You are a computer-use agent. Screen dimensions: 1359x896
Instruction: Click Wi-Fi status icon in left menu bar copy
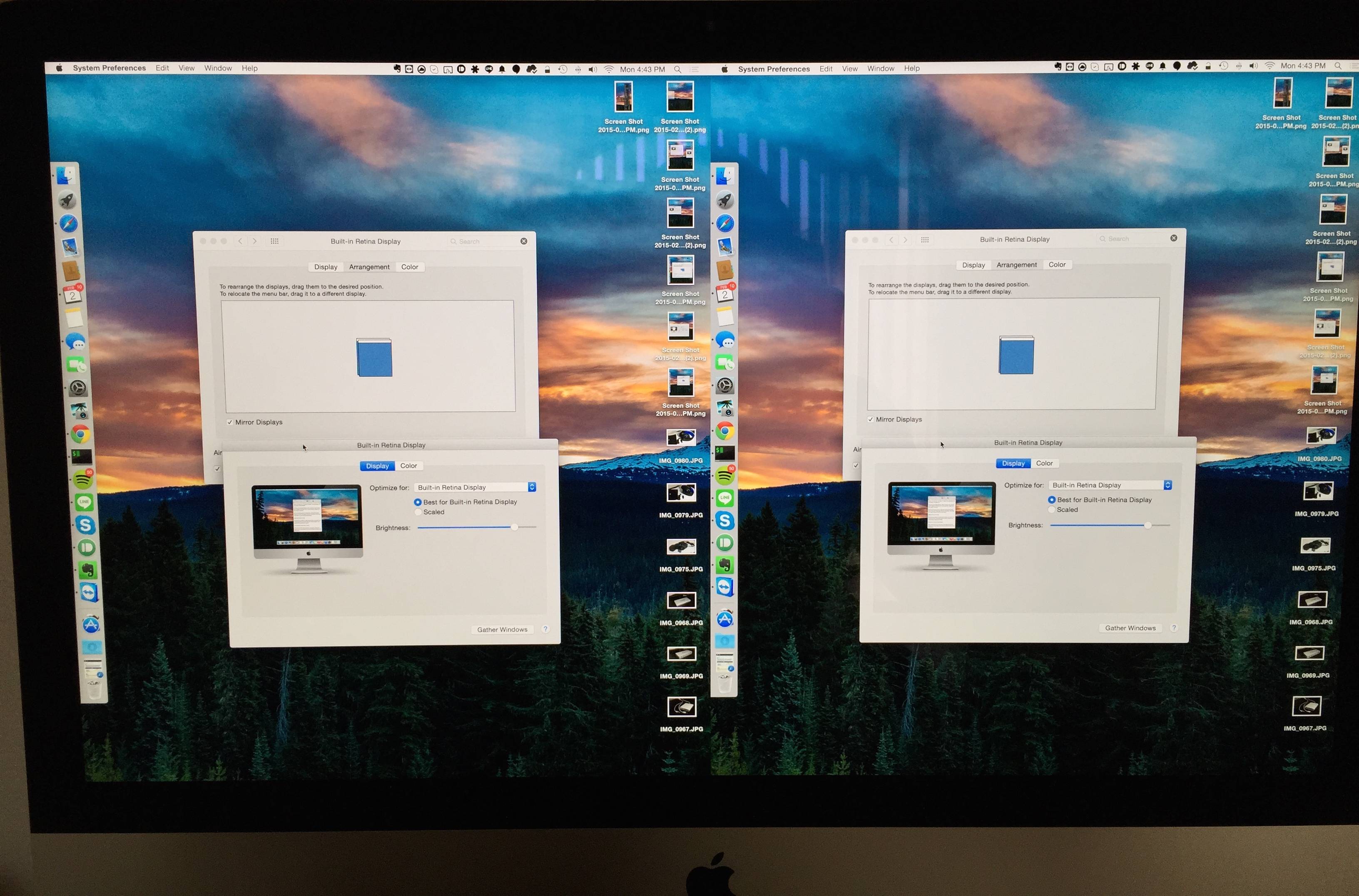(x=609, y=69)
